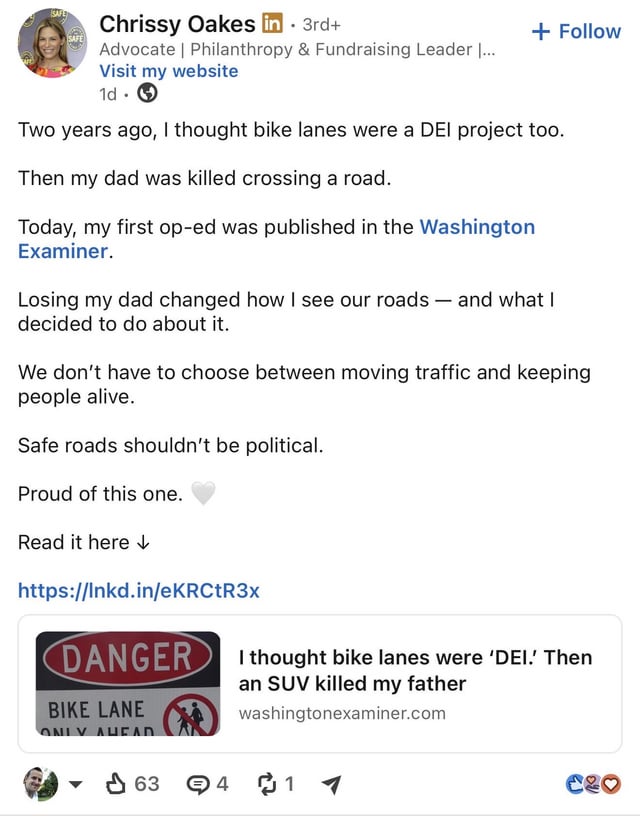Follow Chrissy Oakes
This screenshot has height=816, width=640.
(577, 31)
